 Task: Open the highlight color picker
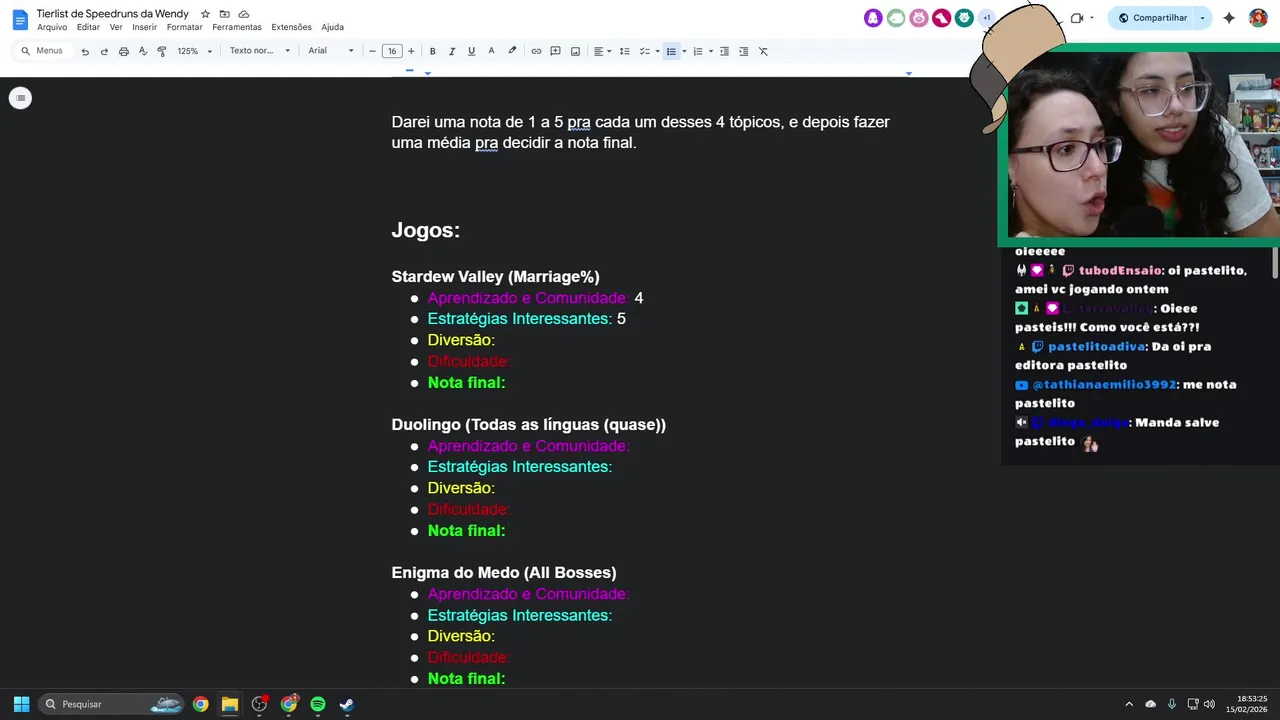point(512,51)
